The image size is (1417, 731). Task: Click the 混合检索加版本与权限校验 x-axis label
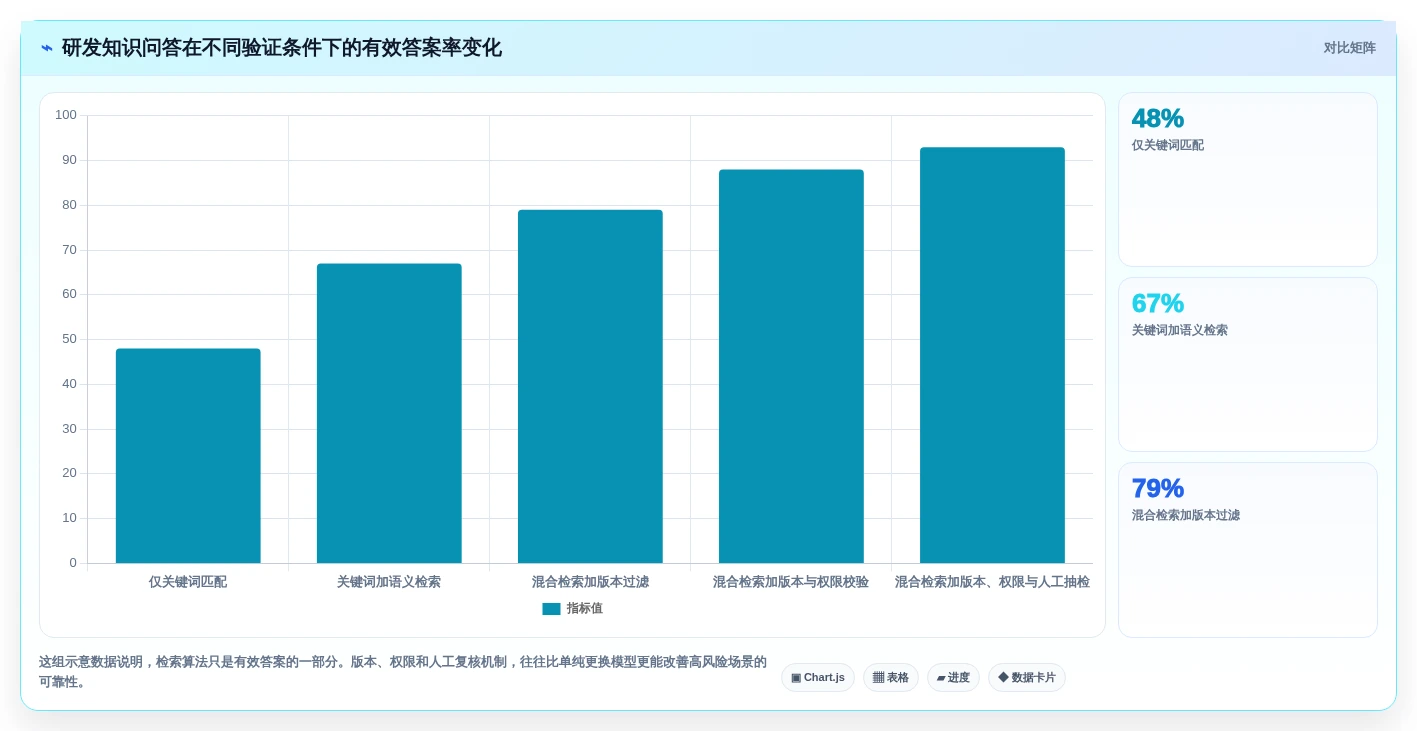(791, 582)
